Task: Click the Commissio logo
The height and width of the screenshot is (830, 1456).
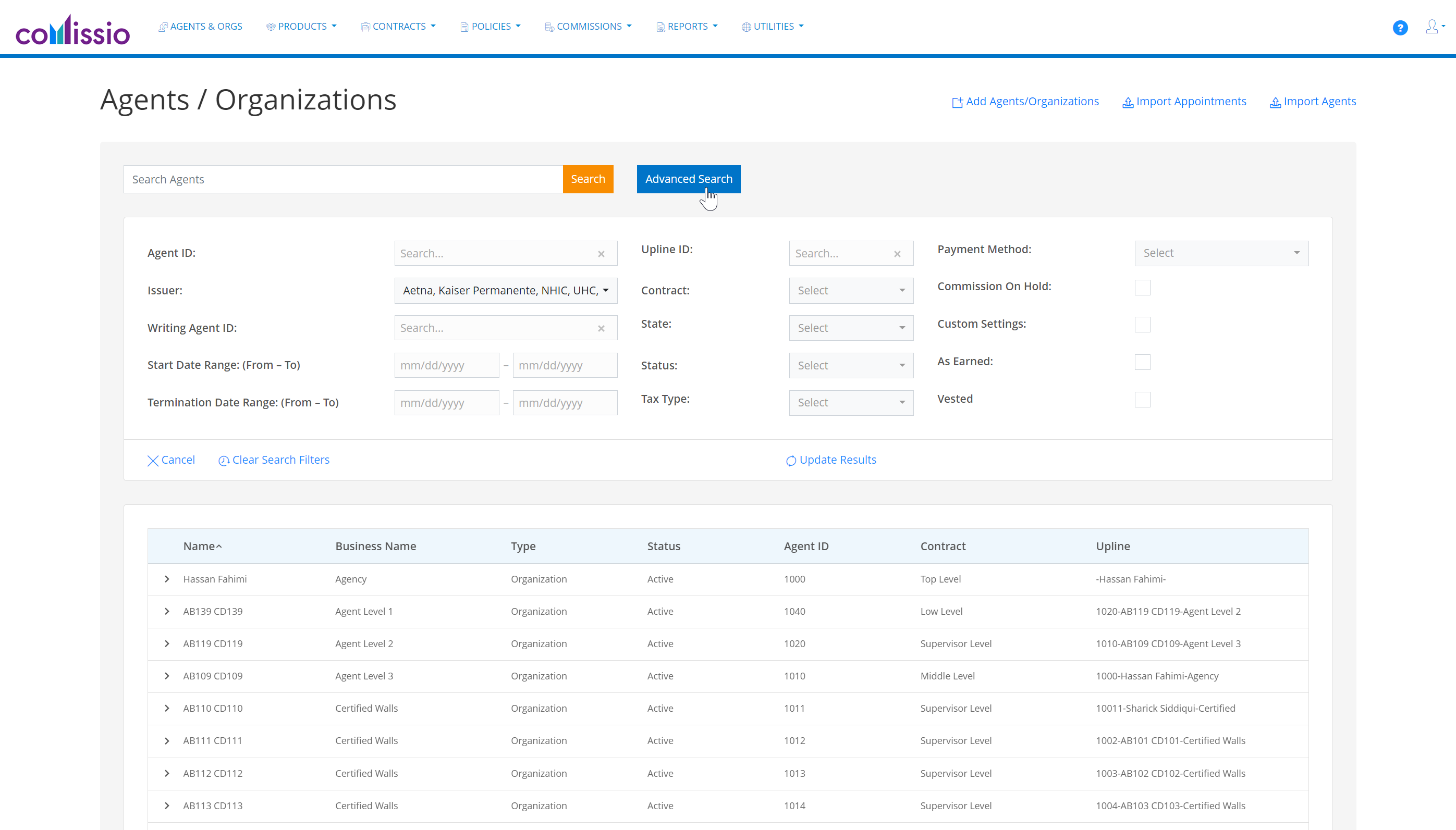Action: click(72, 30)
